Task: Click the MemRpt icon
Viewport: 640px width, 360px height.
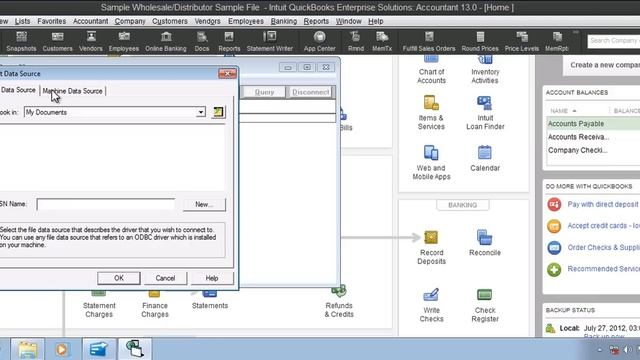Action: click(x=557, y=41)
